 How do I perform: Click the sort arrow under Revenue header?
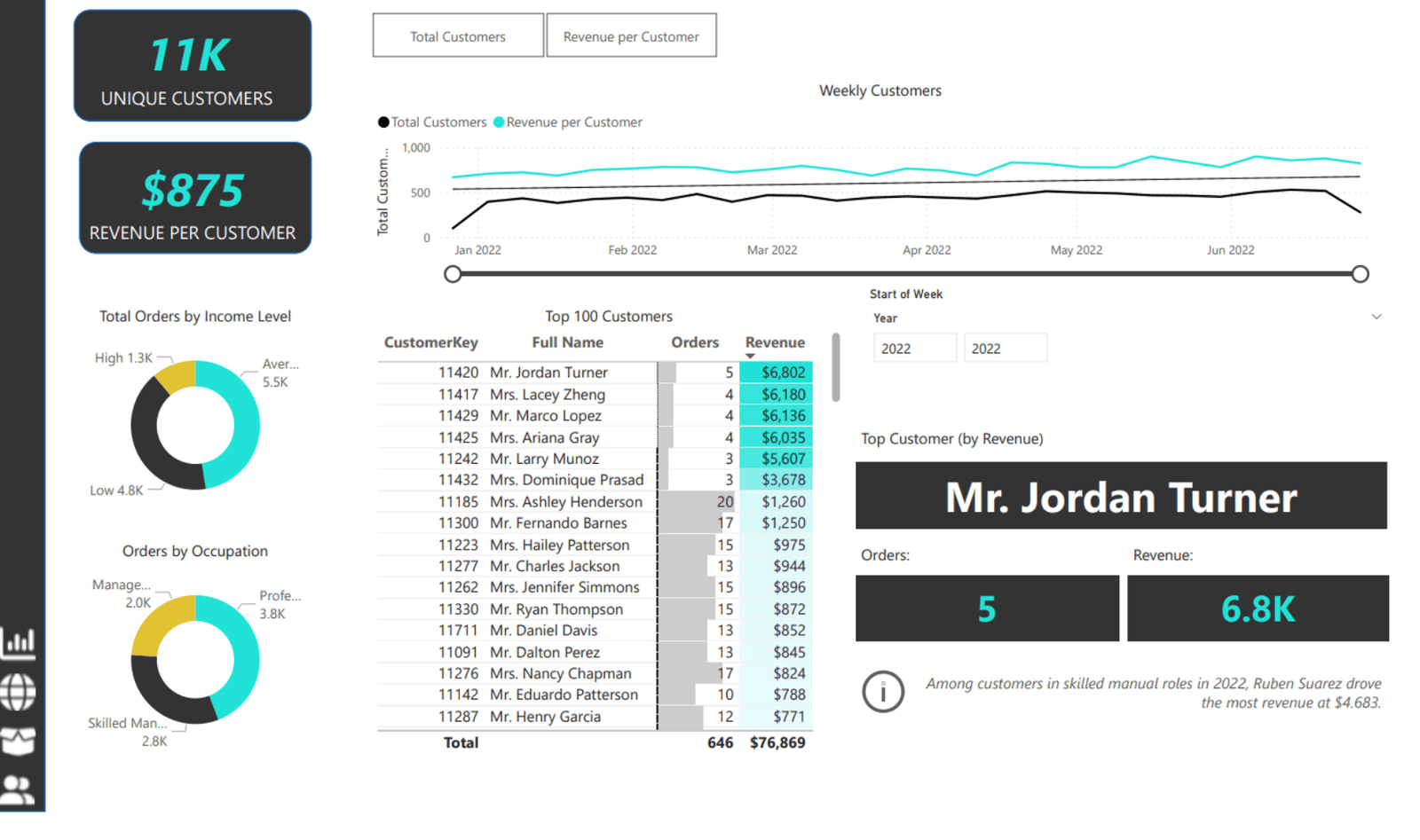tap(750, 357)
